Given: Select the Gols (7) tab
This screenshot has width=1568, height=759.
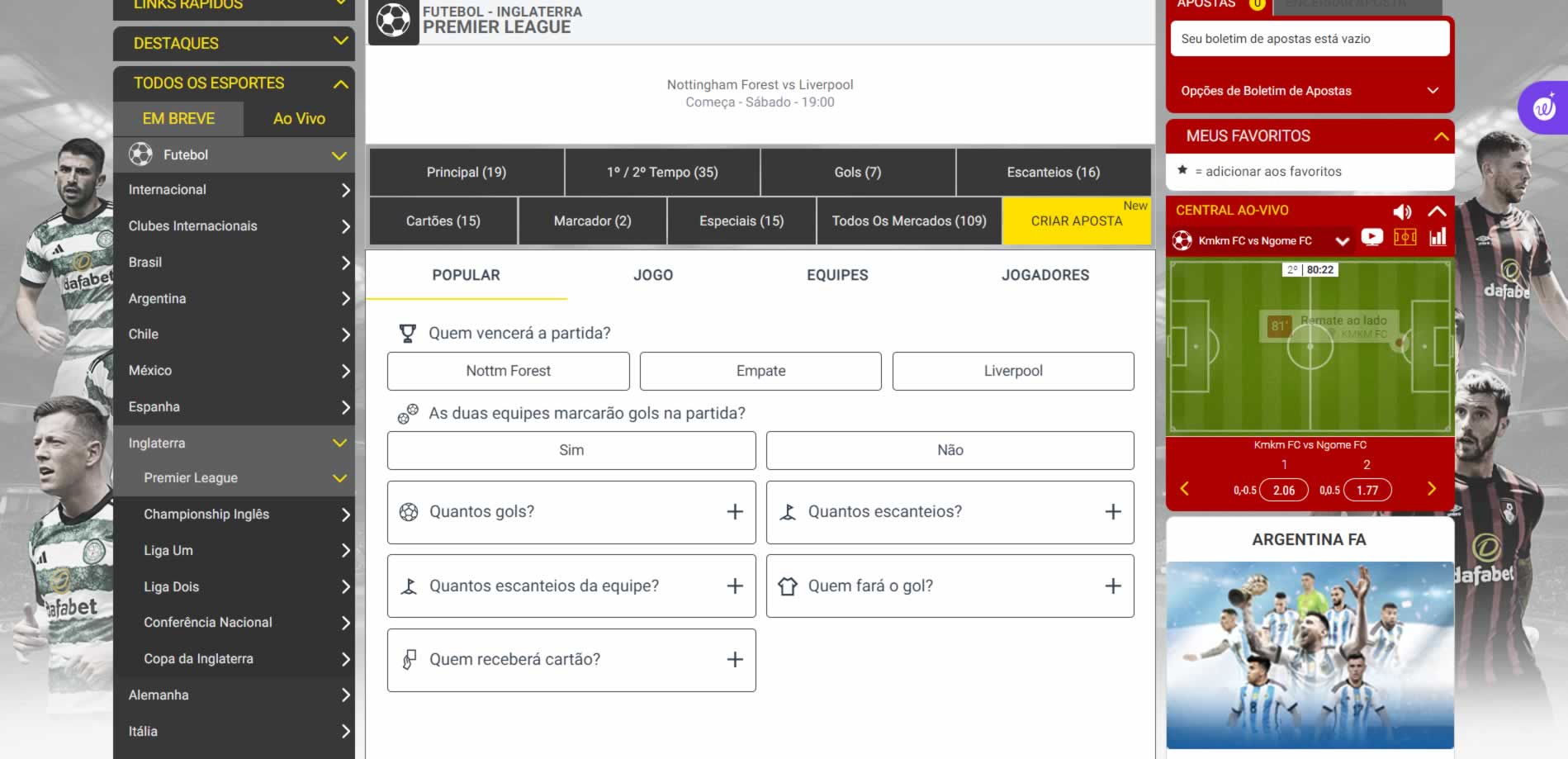Looking at the screenshot, I should click(858, 172).
